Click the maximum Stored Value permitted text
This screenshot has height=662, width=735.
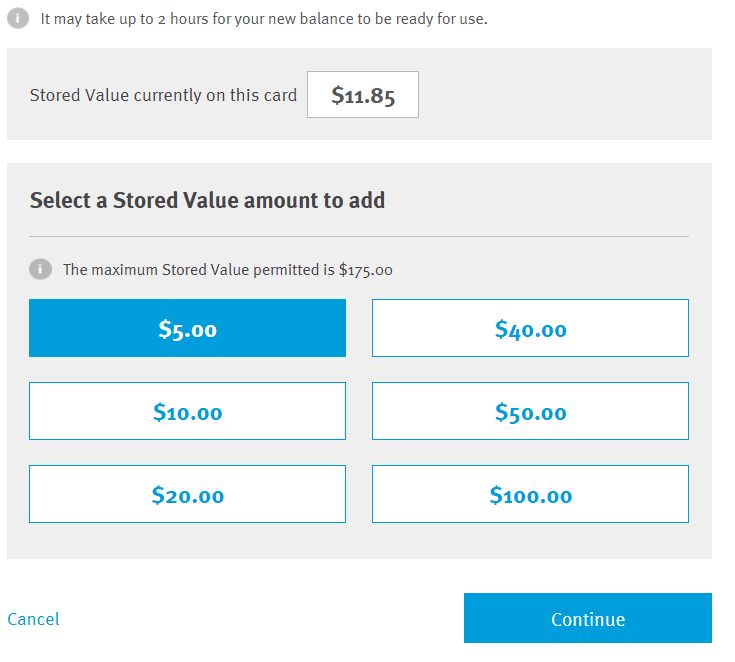point(228,270)
